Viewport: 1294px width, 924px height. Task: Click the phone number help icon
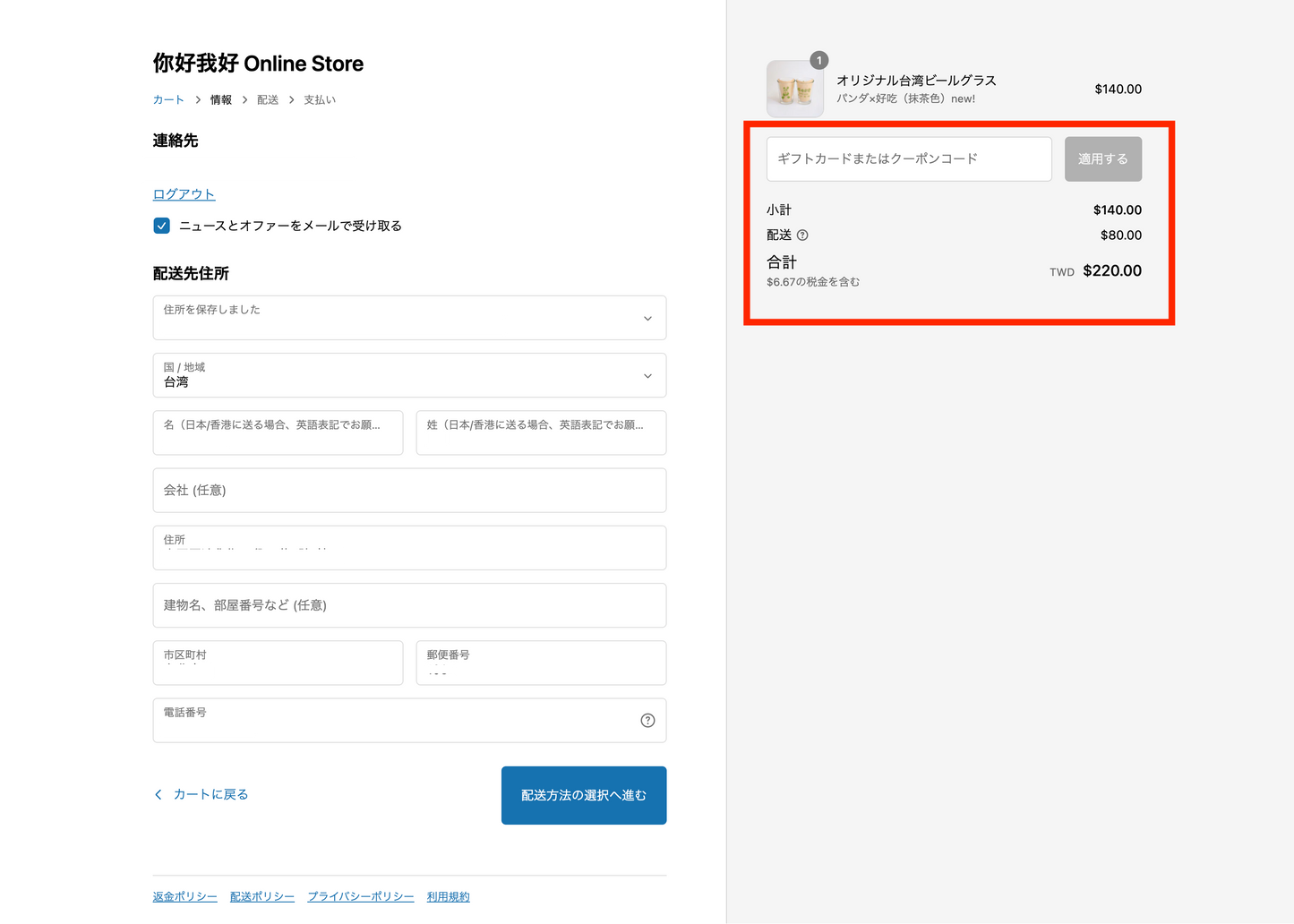pyautogui.click(x=647, y=721)
